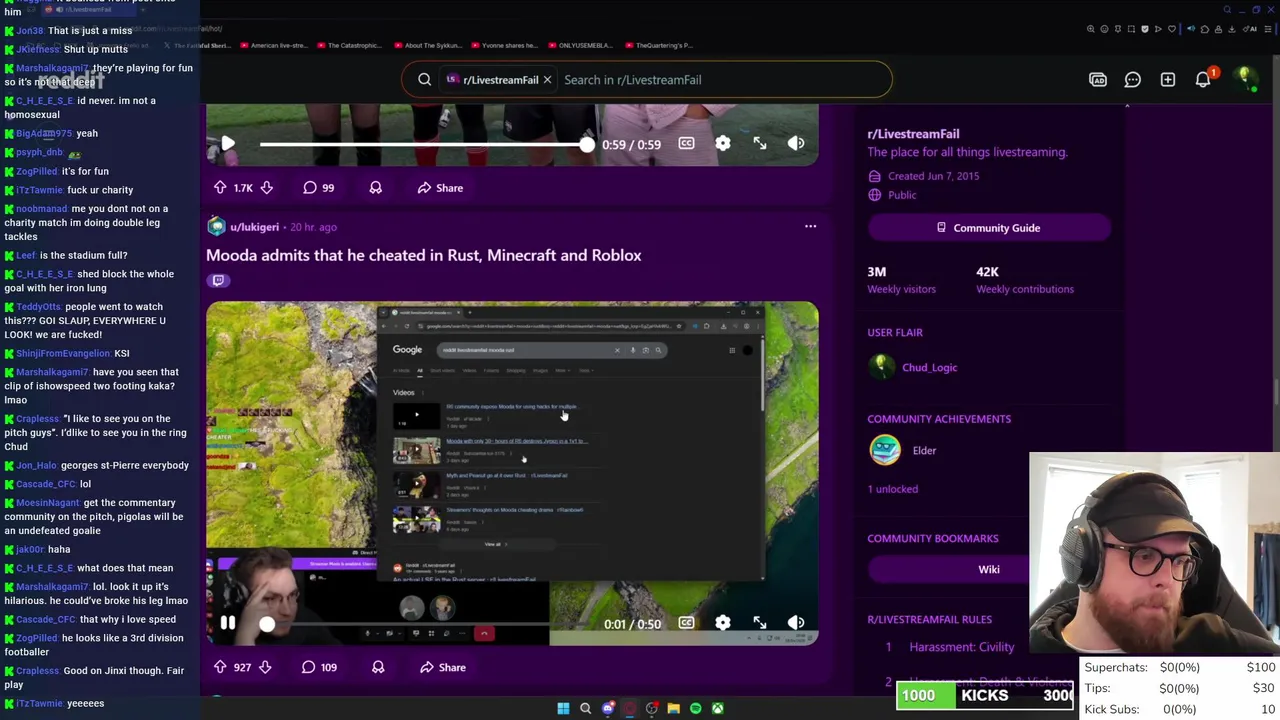Move the Mooda video scrubber handle

[267, 625]
